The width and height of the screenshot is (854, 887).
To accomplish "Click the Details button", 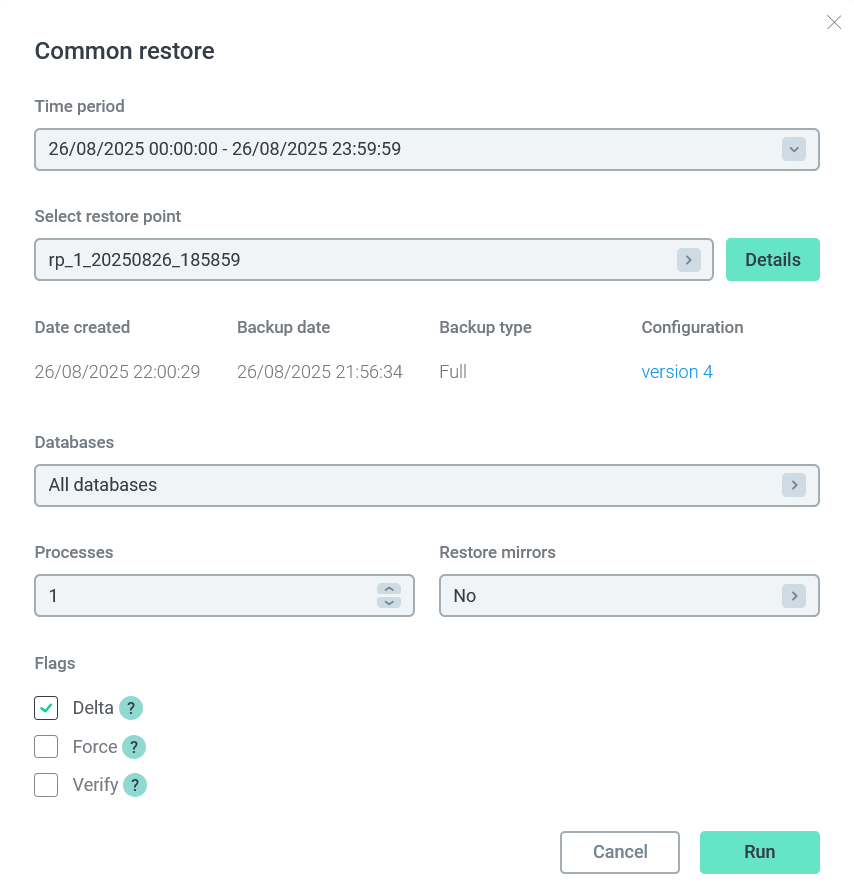I will pyautogui.click(x=772, y=259).
